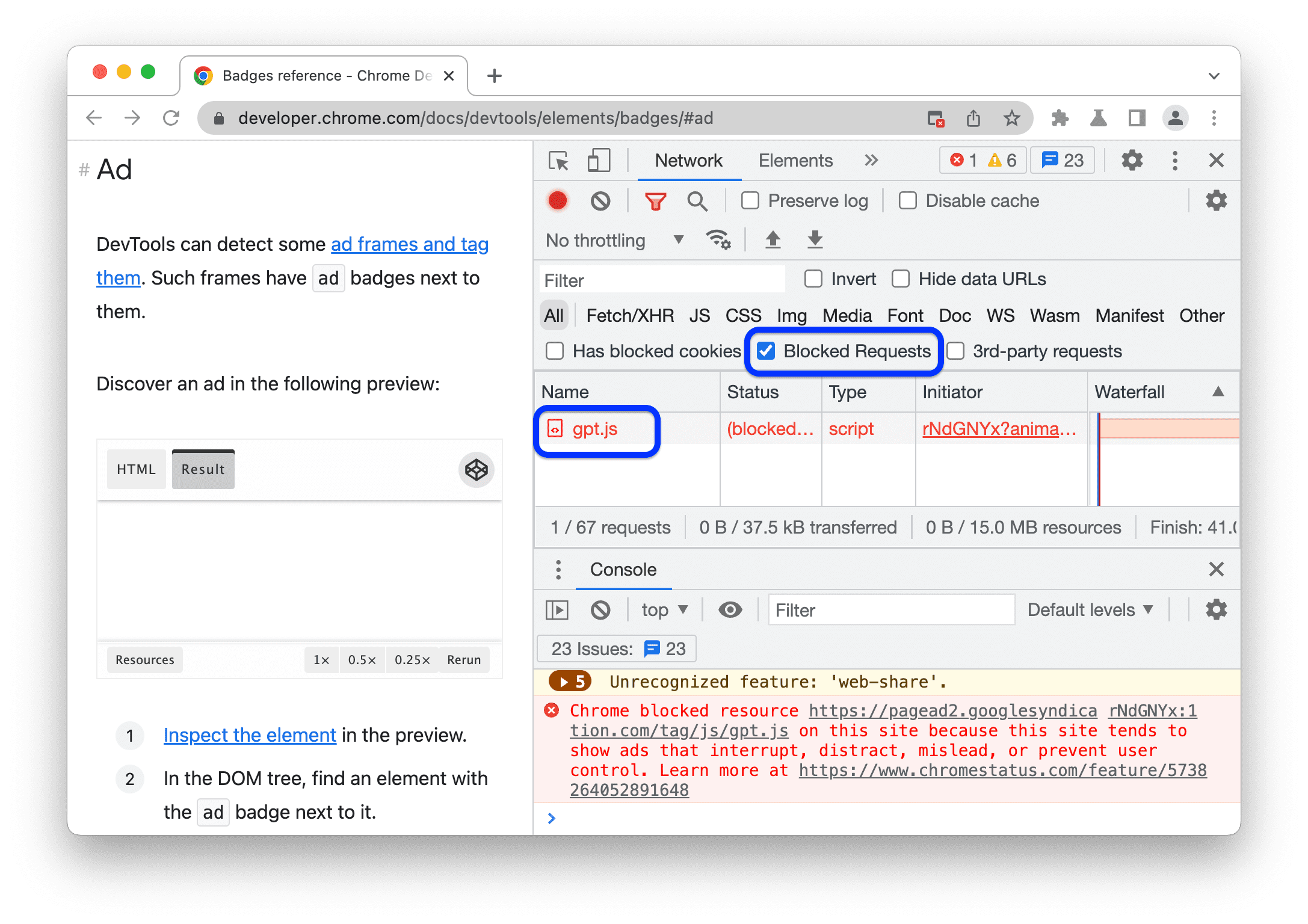This screenshot has height=924, width=1308.
Task: Click the eye icon in Console toolbar
Action: click(x=732, y=611)
